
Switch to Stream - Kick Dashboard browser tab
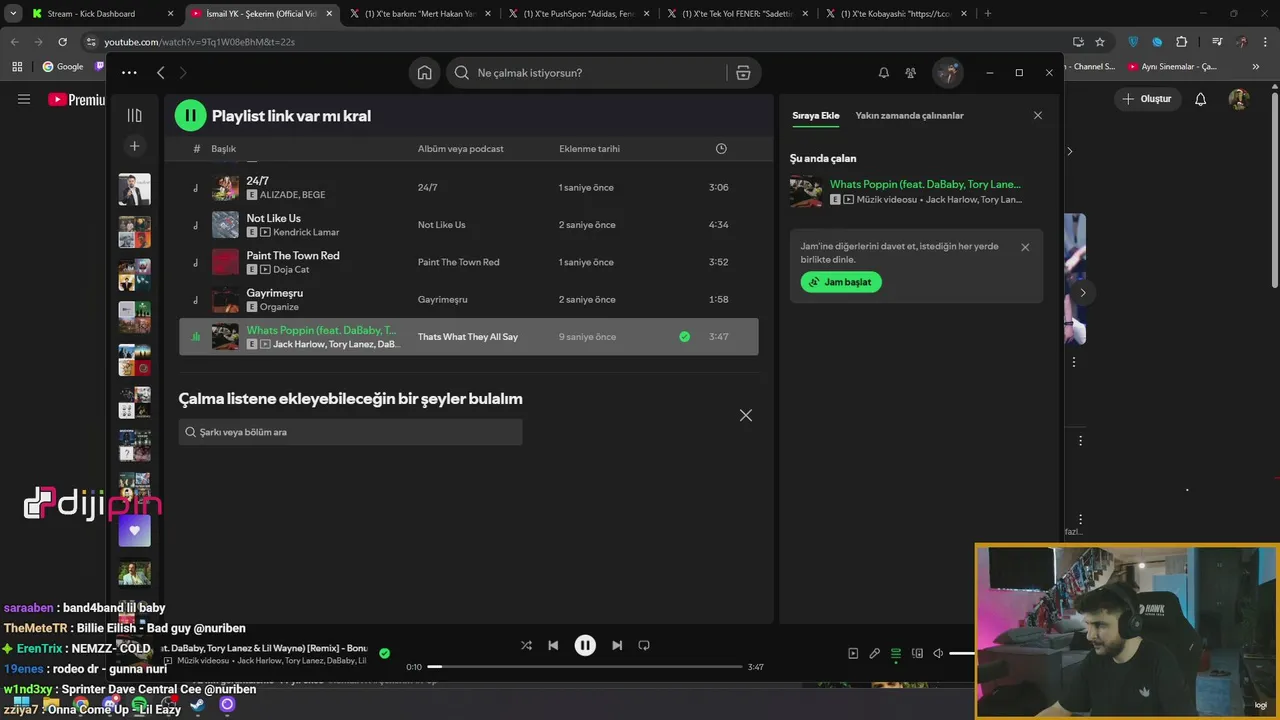click(102, 14)
